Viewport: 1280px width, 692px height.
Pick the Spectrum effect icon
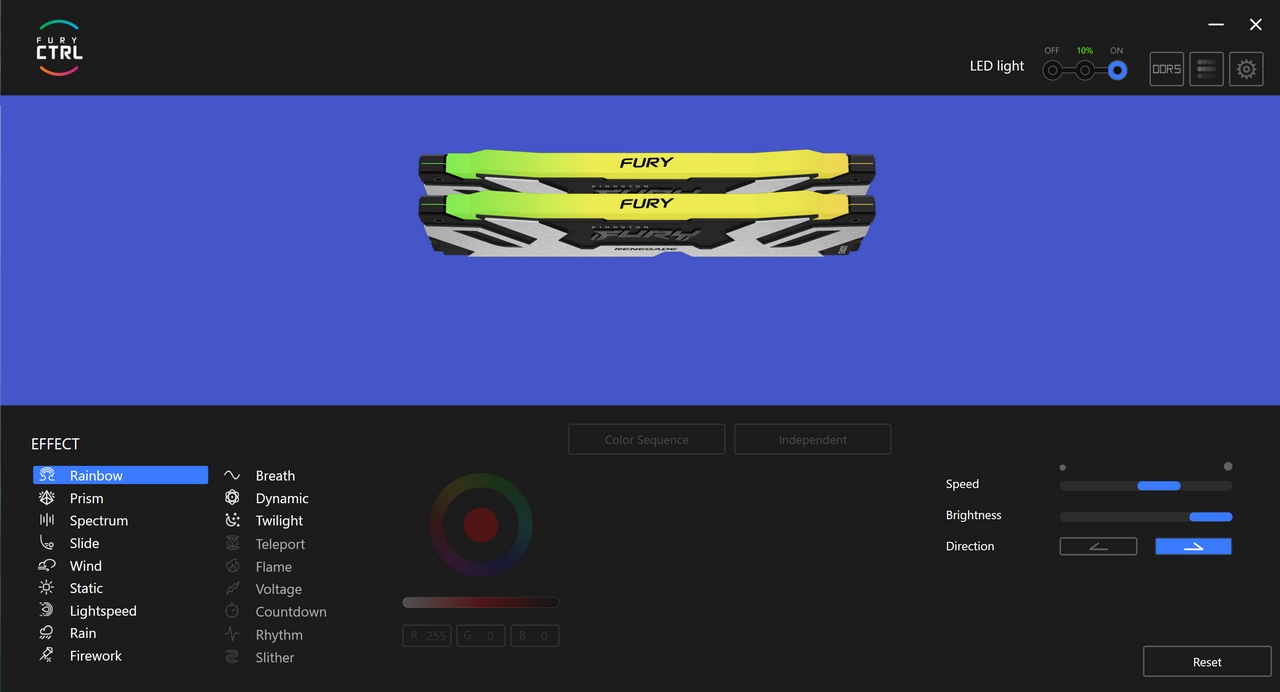coord(47,520)
